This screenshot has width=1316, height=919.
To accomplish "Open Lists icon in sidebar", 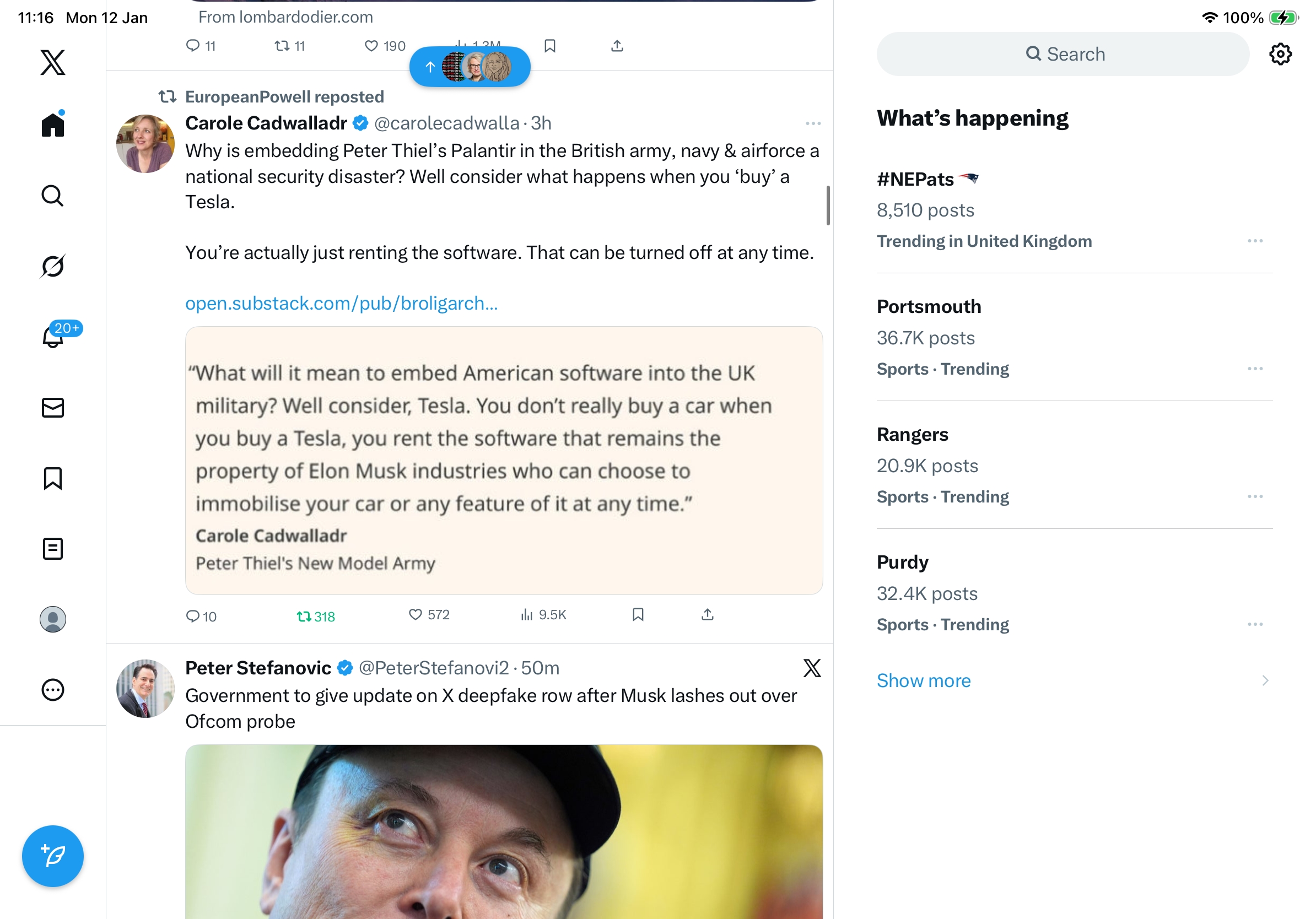I will (x=53, y=549).
